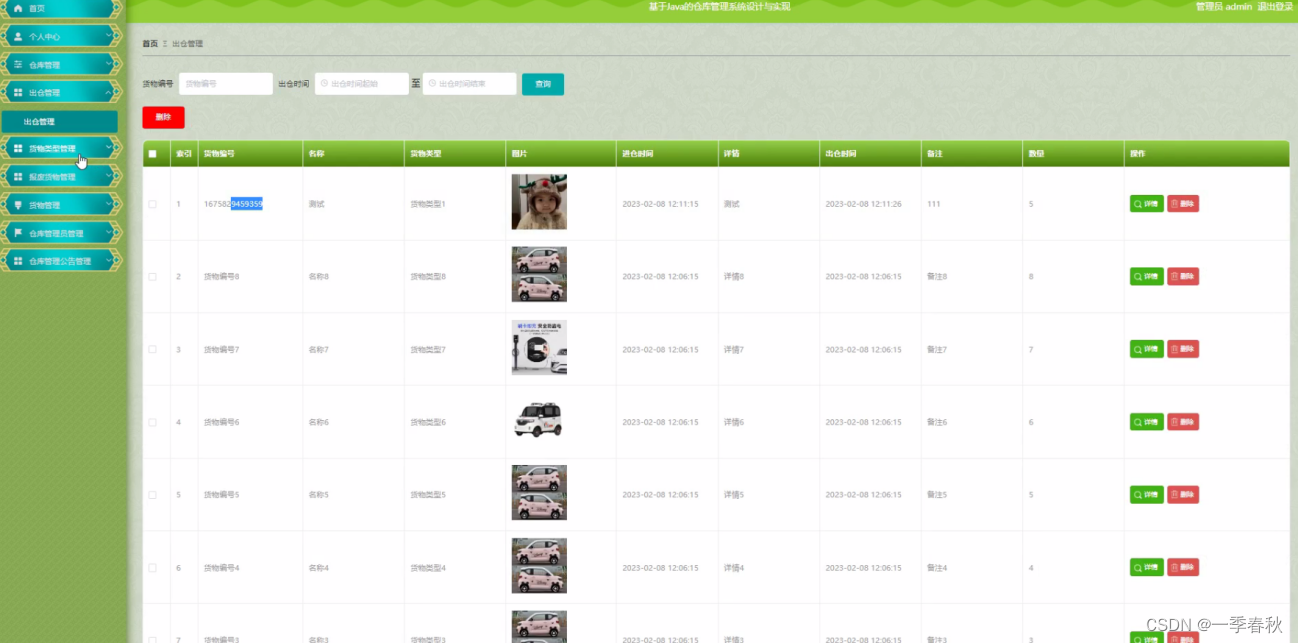Click the grid icon beside 货物类型管理
The width and height of the screenshot is (1298, 643).
pos(17,148)
